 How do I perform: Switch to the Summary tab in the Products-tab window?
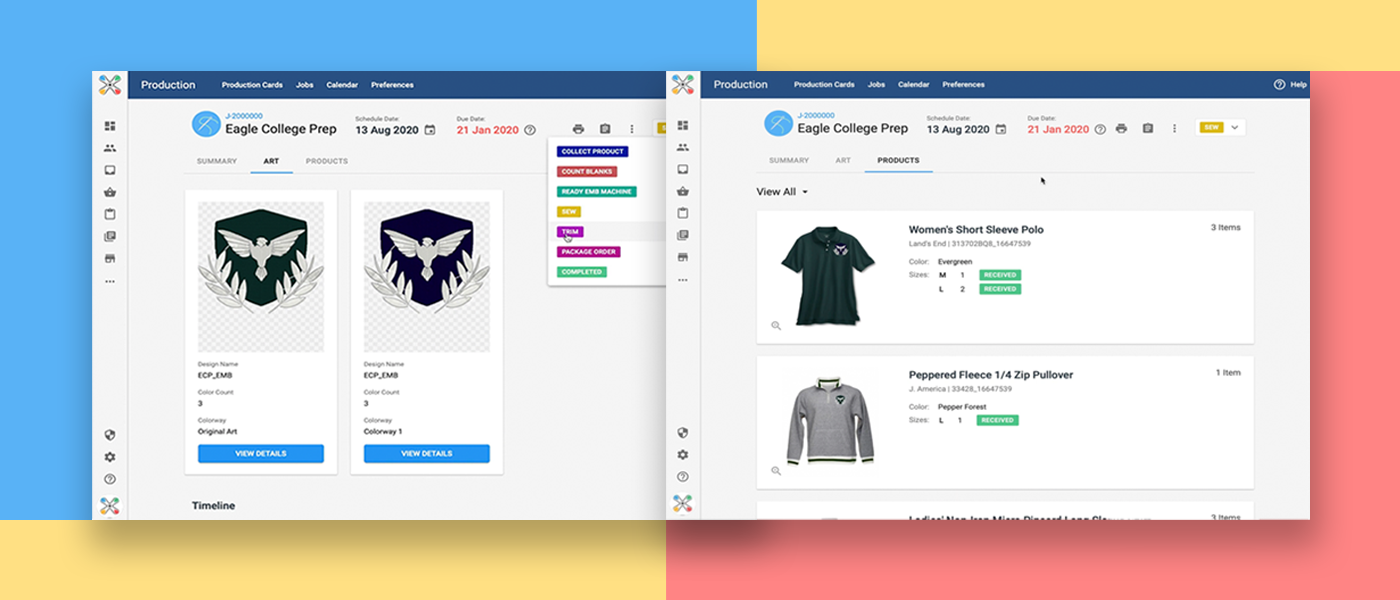click(789, 160)
